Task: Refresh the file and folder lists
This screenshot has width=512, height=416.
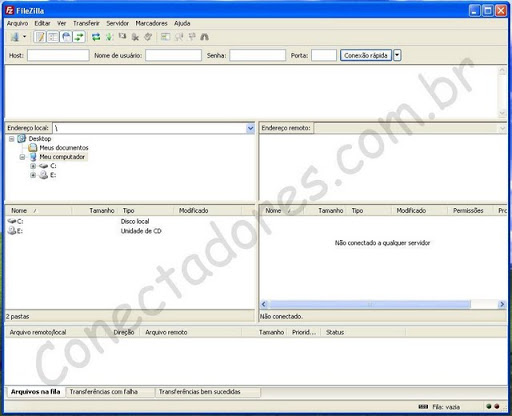Action: pos(96,37)
